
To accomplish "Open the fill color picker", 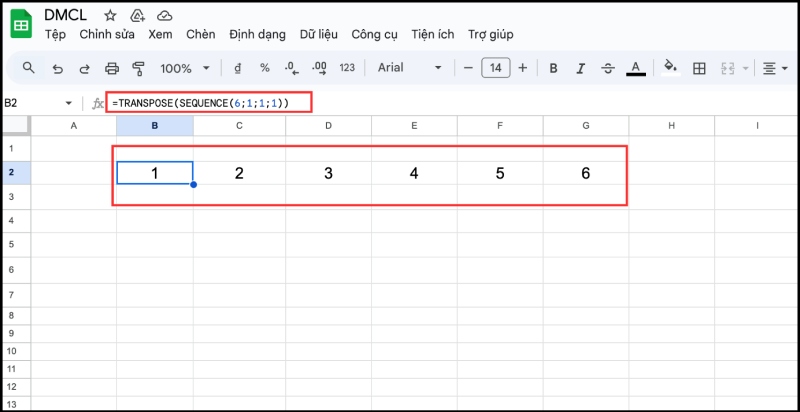I will pos(670,67).
